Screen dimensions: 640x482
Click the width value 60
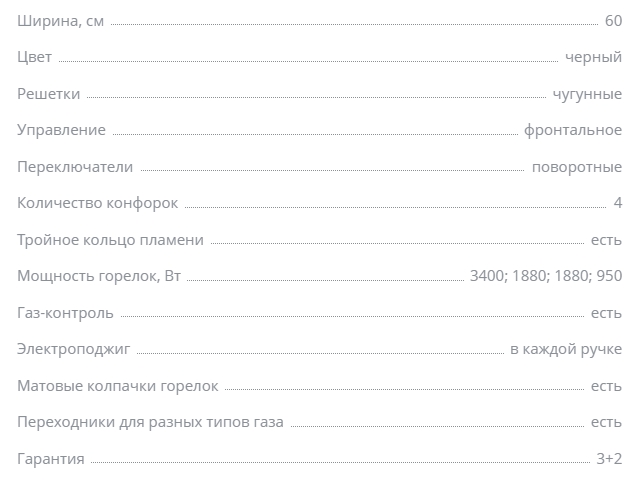point(613,21)
